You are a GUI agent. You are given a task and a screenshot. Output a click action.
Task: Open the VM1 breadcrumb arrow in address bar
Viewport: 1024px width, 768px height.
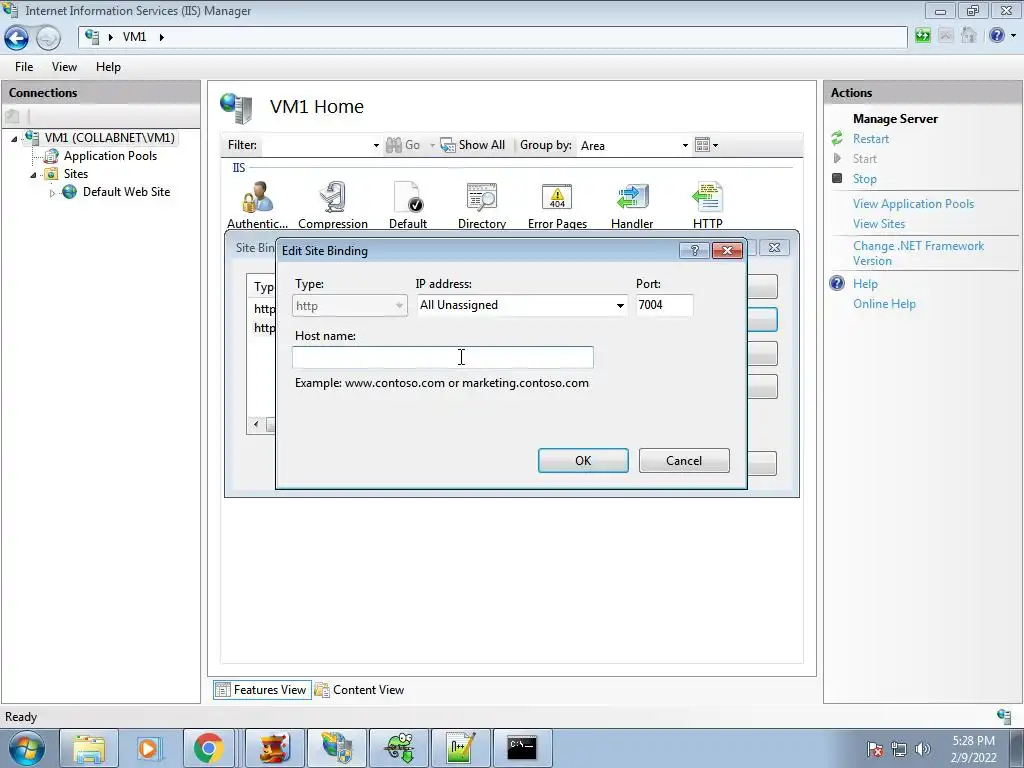161,37
